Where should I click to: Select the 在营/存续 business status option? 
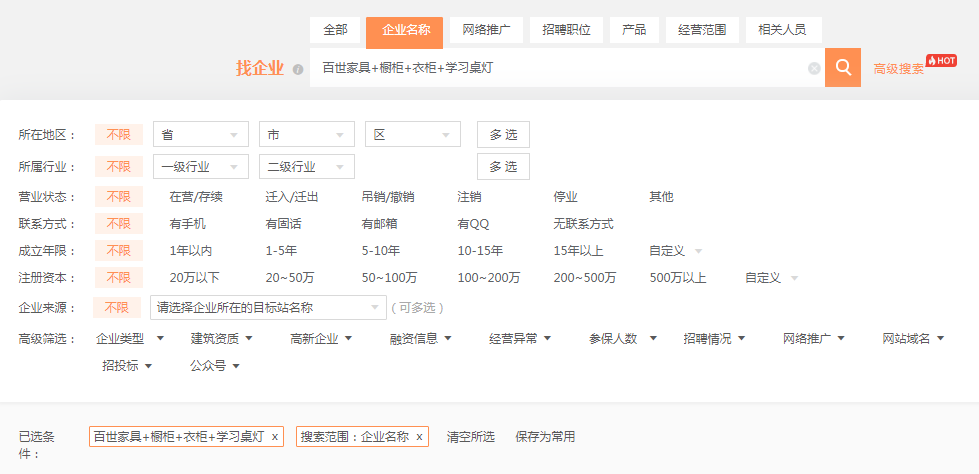(196, 197)
